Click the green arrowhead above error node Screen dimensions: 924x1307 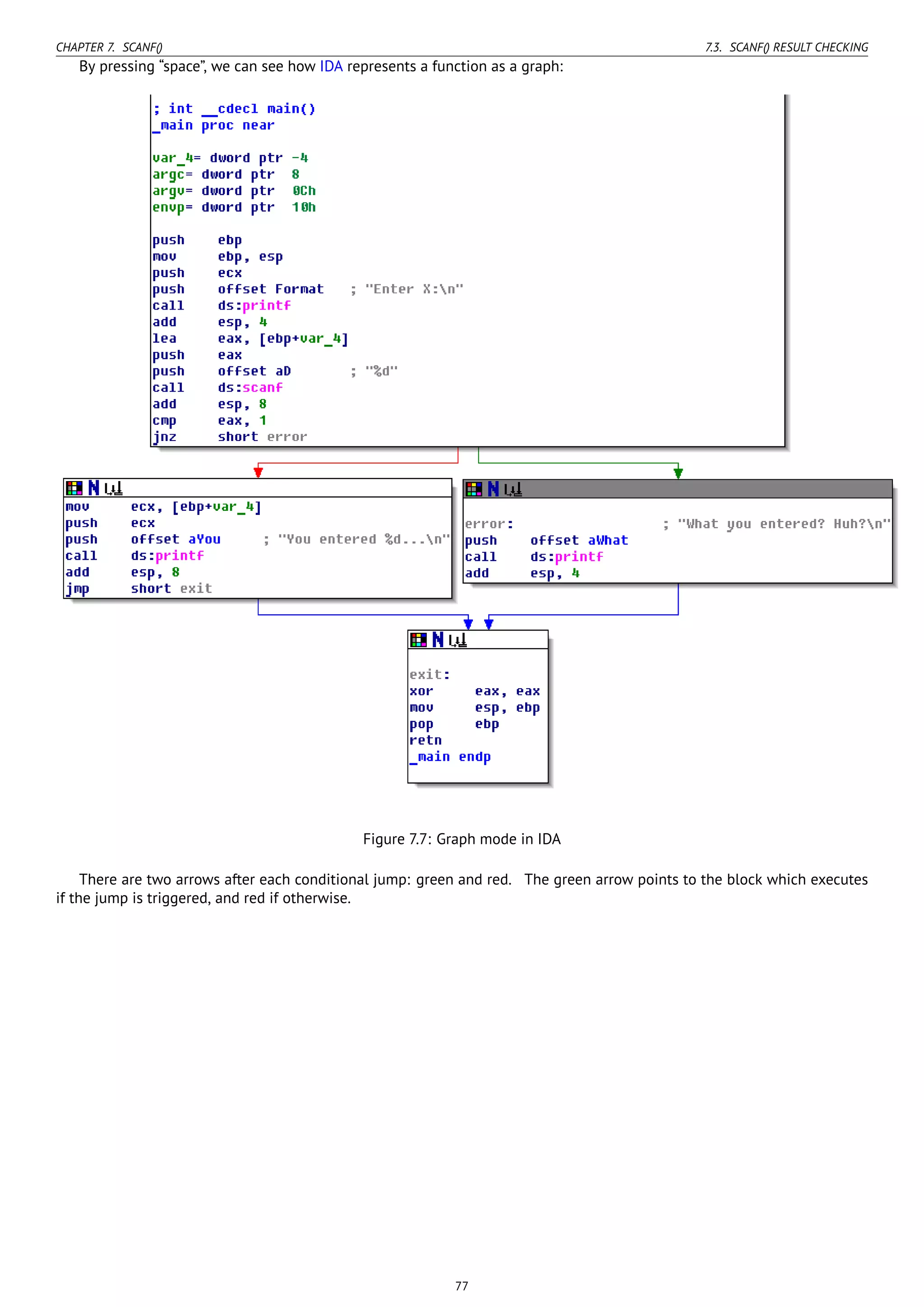click(x=678, y=473)
